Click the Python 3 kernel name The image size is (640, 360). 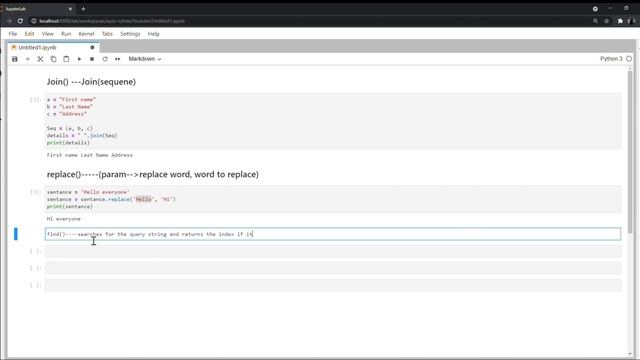(x=611, y=59)
